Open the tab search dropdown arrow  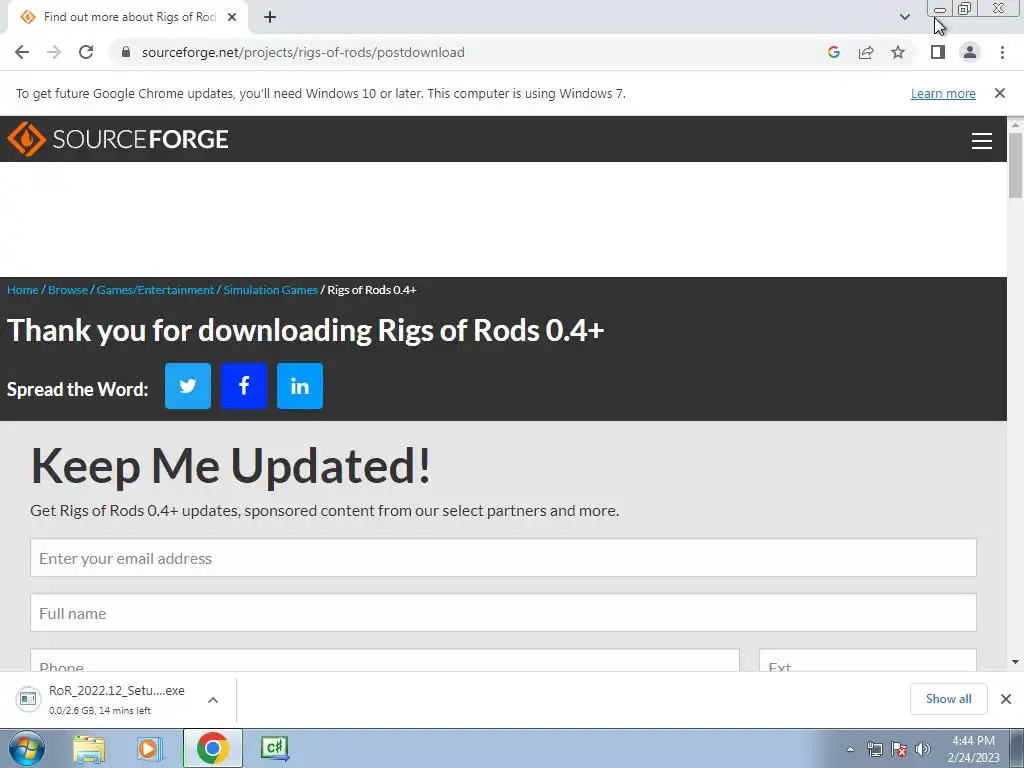(x=904, y=17)
